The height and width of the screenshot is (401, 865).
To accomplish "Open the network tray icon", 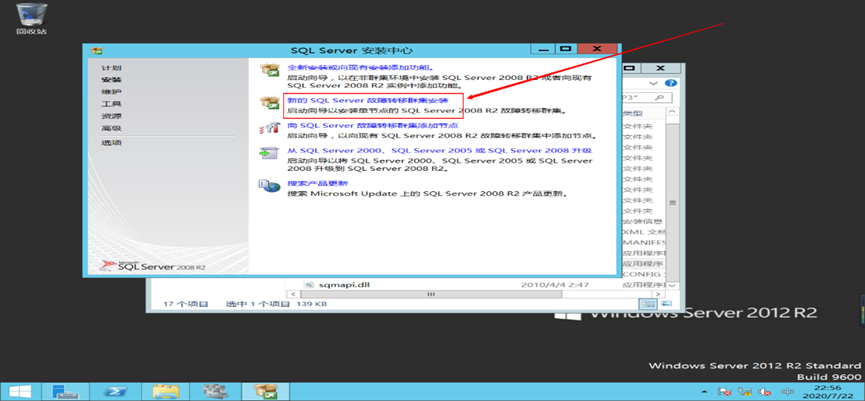I will (745, 392).
